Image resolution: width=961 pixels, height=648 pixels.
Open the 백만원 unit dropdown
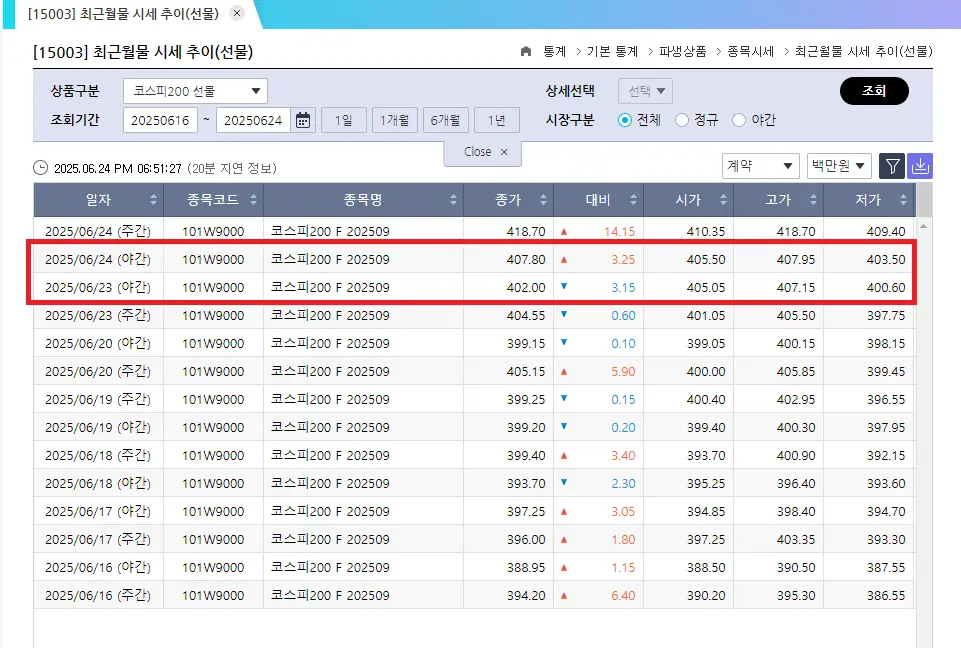[x=839, y=166]
